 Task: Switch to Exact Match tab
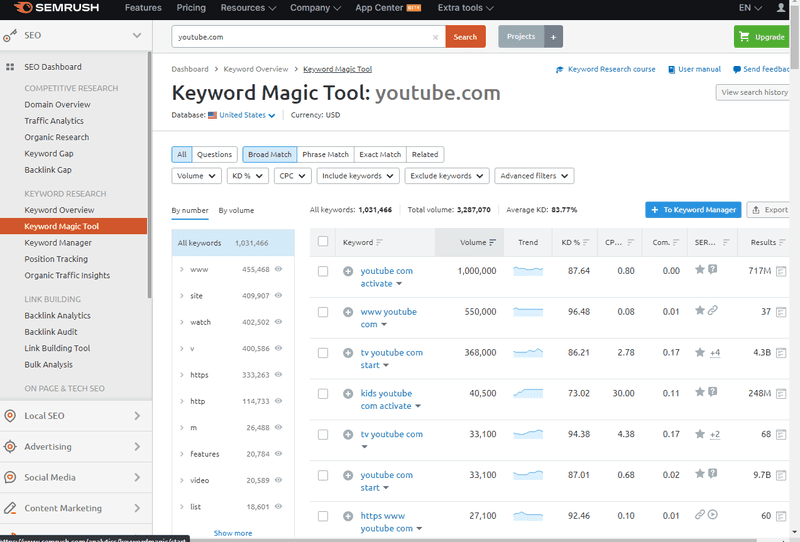point(380,155)
